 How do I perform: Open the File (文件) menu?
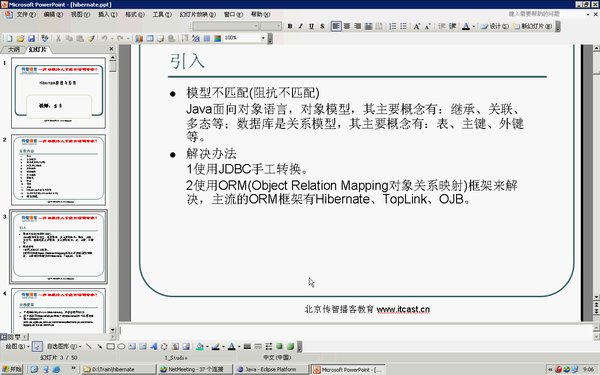click(x=26, y=15)
